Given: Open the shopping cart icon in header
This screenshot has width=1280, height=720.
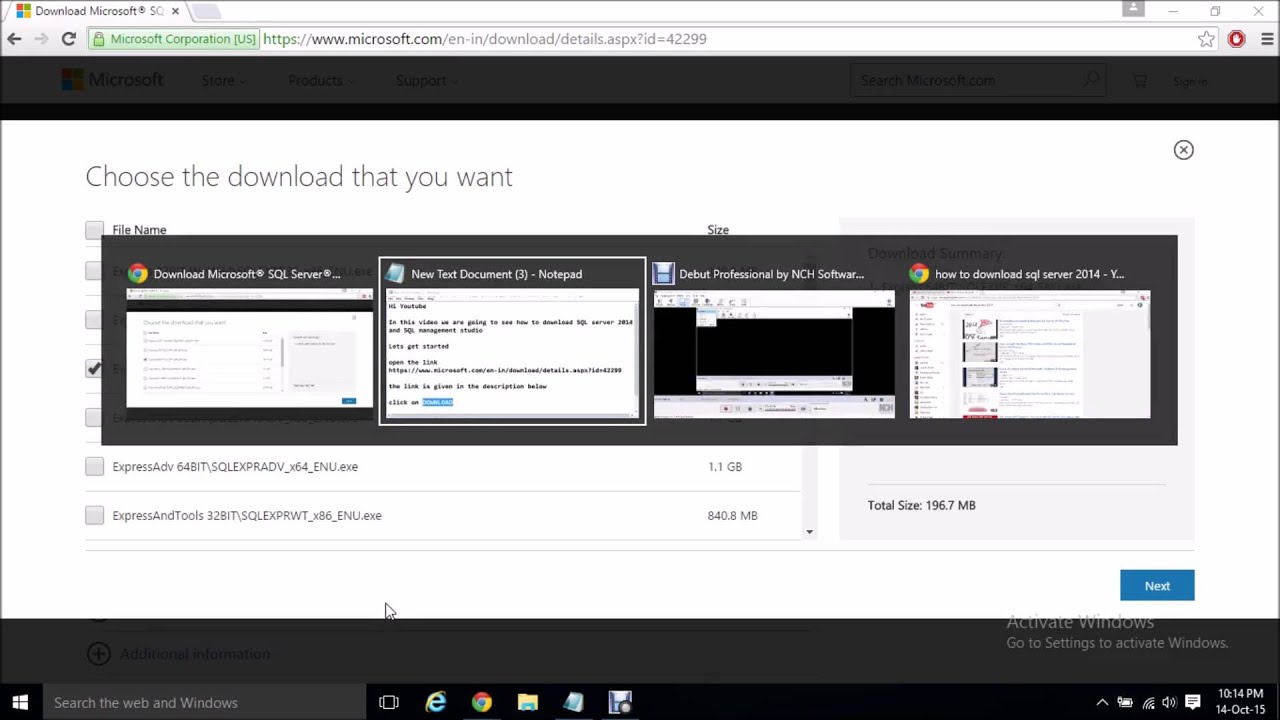Looking at the screenshot, I should click(x=1139, y=81).
